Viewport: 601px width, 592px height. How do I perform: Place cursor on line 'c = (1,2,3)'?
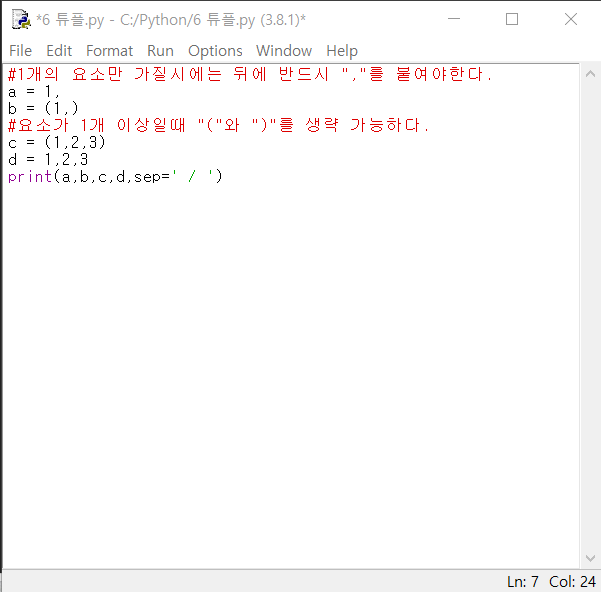[x=56, y=143]
